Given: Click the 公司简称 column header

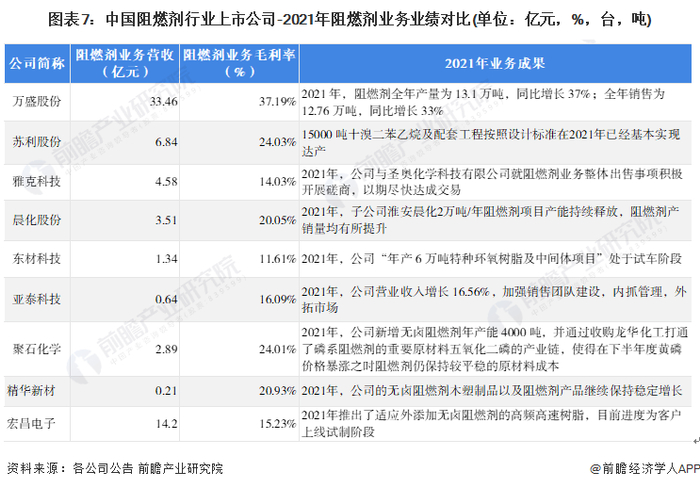Looking at the screenshot, I should click(x=37, y=63).
